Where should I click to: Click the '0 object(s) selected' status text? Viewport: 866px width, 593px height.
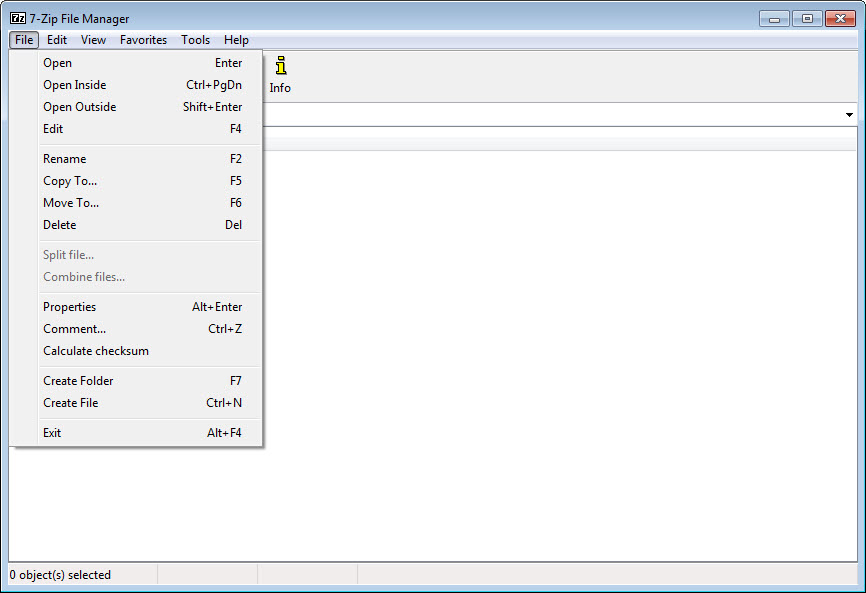point(60,575)
